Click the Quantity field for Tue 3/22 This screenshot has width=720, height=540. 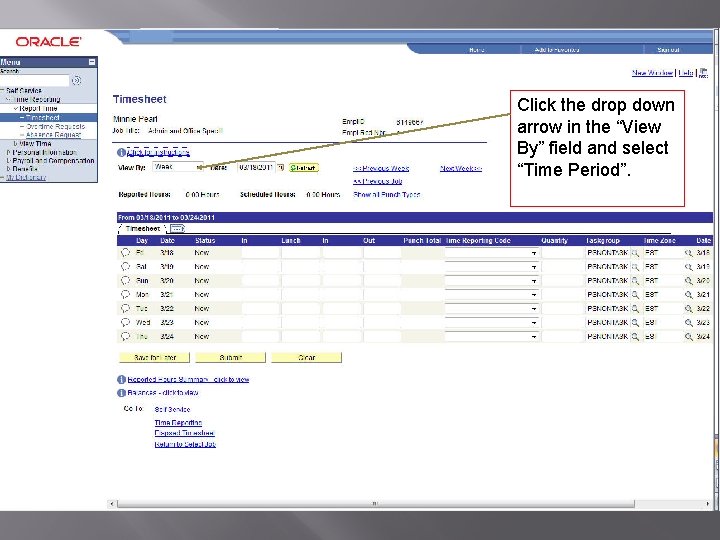click(563, 309)
